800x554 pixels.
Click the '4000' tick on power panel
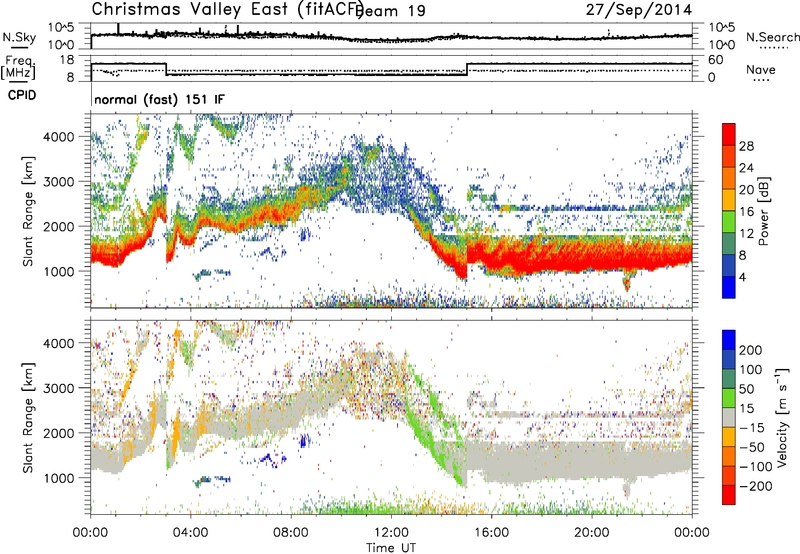pos(58,137)
